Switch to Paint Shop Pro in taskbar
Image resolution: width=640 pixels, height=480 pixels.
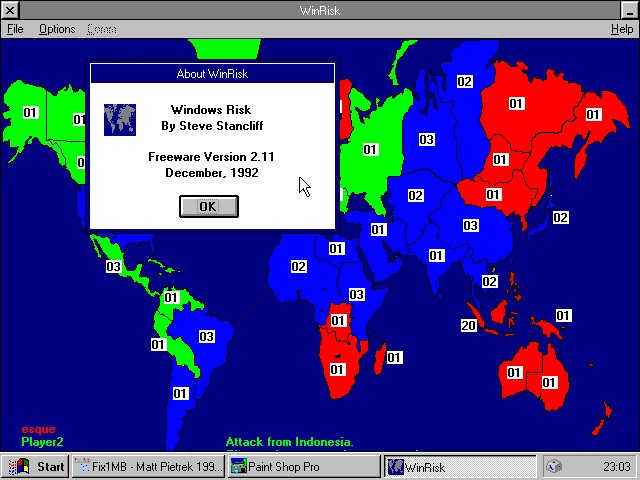(x=303, y=466)
